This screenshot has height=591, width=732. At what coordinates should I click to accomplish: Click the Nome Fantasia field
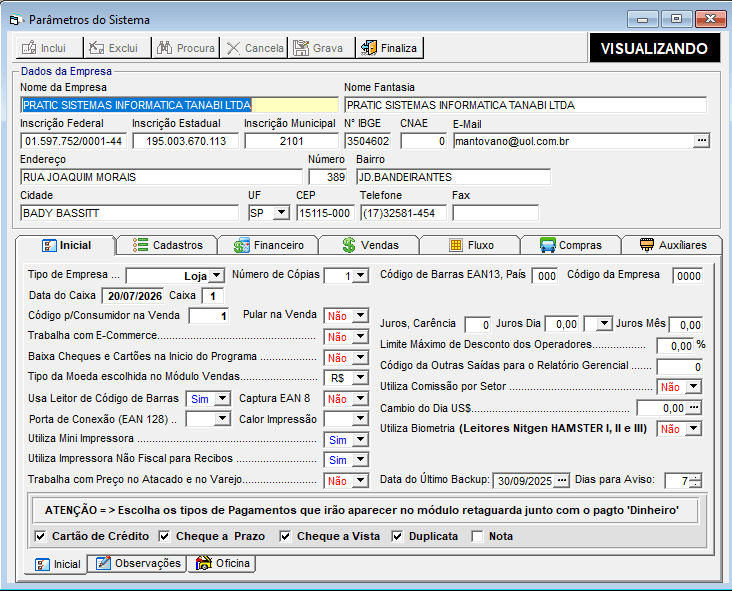click(526, 105)
